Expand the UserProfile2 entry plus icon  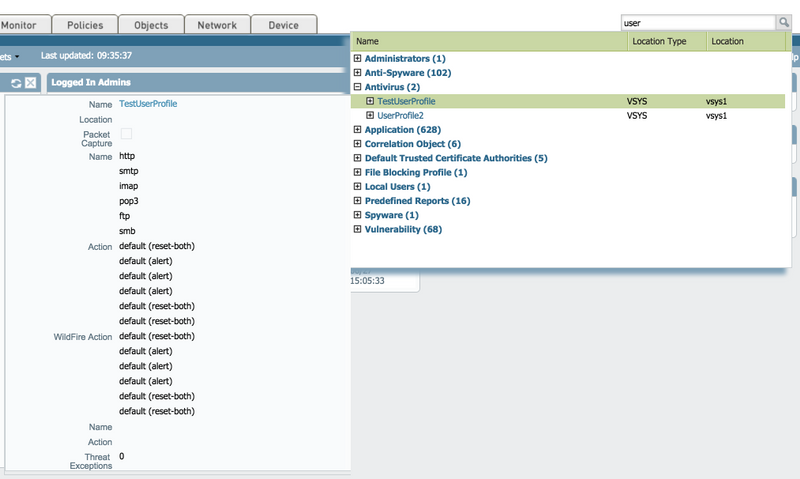tap(370, 116)
